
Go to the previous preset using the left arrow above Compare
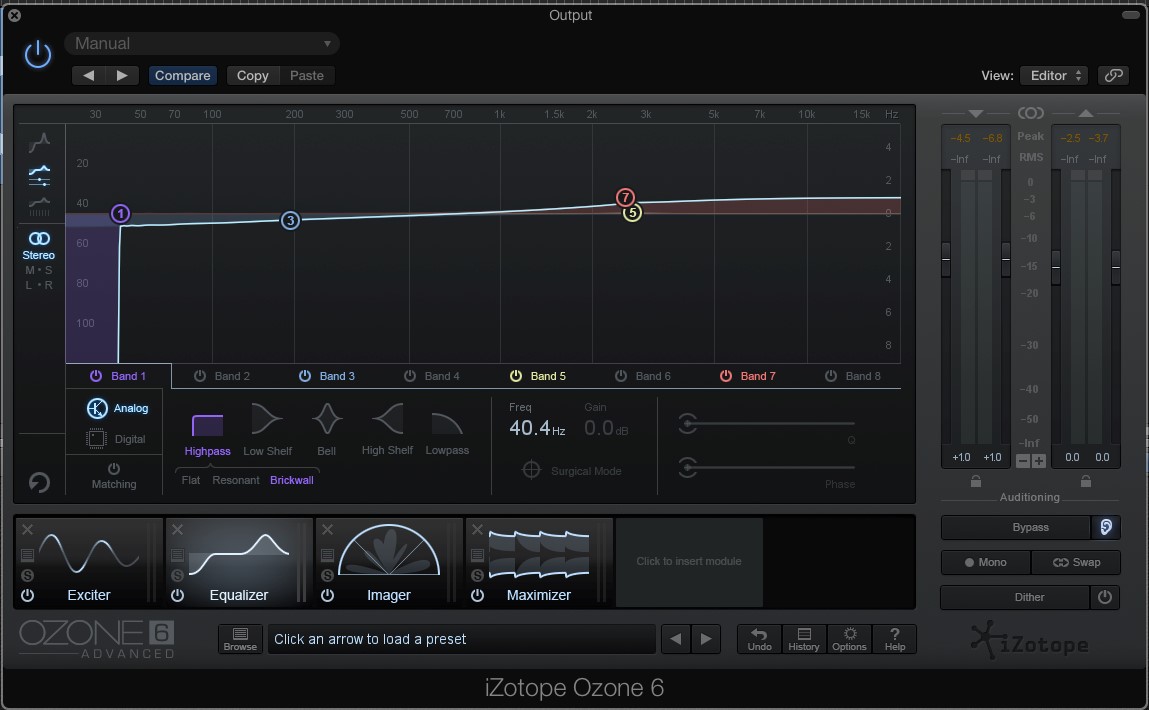(x=89, y=75)
